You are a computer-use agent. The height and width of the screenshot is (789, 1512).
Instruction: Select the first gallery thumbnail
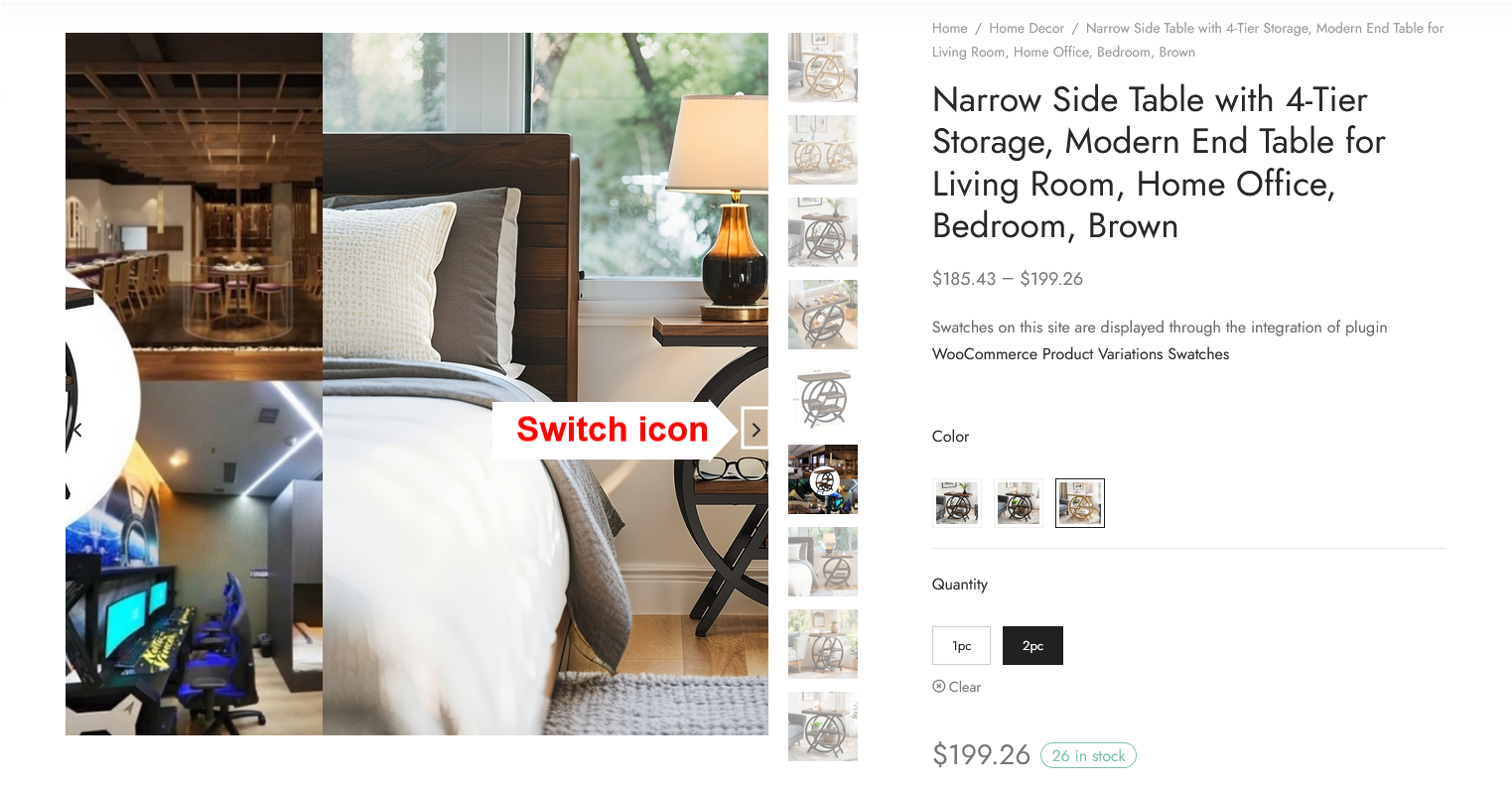(x=823, y=67)
